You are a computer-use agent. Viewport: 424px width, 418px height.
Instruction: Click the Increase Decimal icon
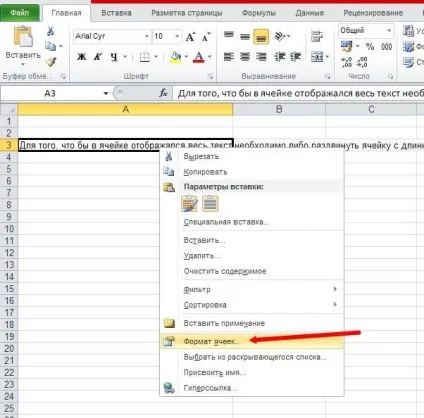click(346, 62)
